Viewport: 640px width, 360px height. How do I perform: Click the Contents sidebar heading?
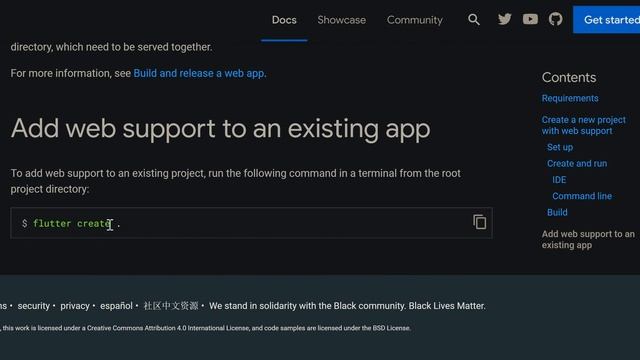click(569, 78)
